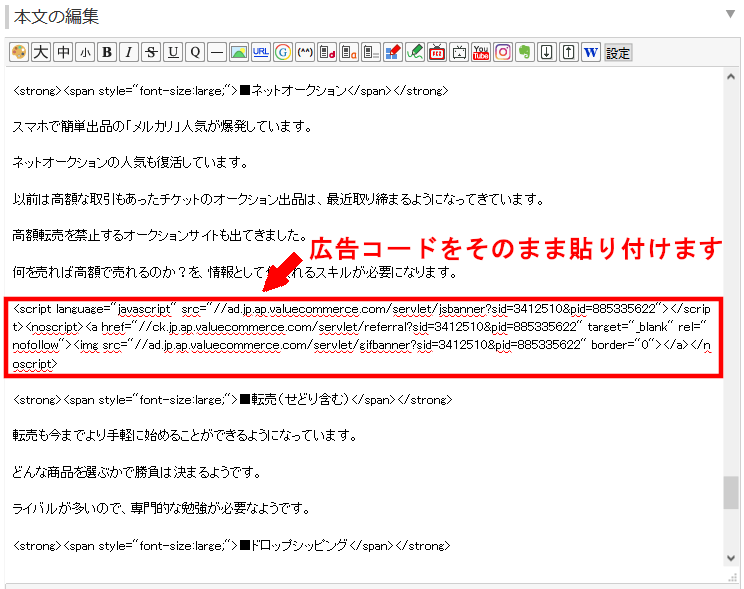Apply large font size (大) button
The width and height of the screenshot is (744, 589).
click(41, 52)
